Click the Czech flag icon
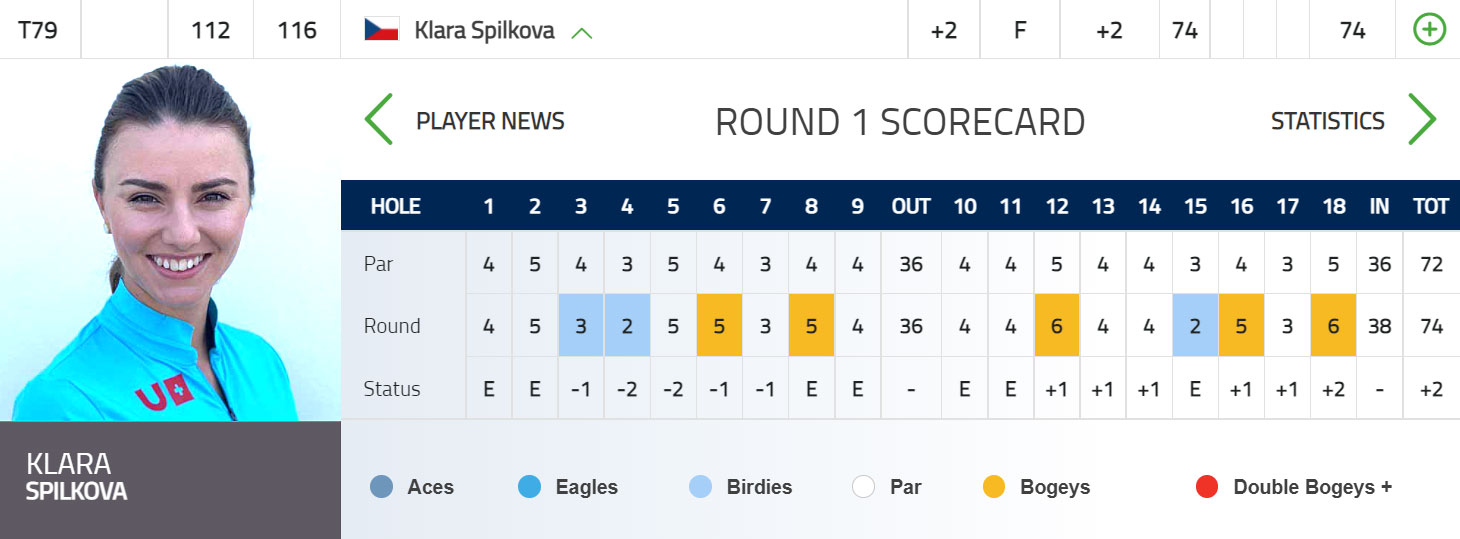This screenshot has height=539, width=1460. [x=382, y=30]
